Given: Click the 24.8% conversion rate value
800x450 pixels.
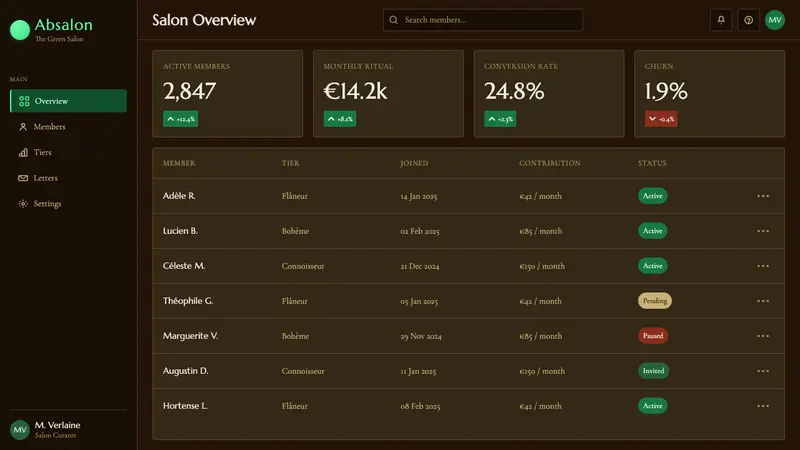Looking at the screenshot, I should (514, 91).
